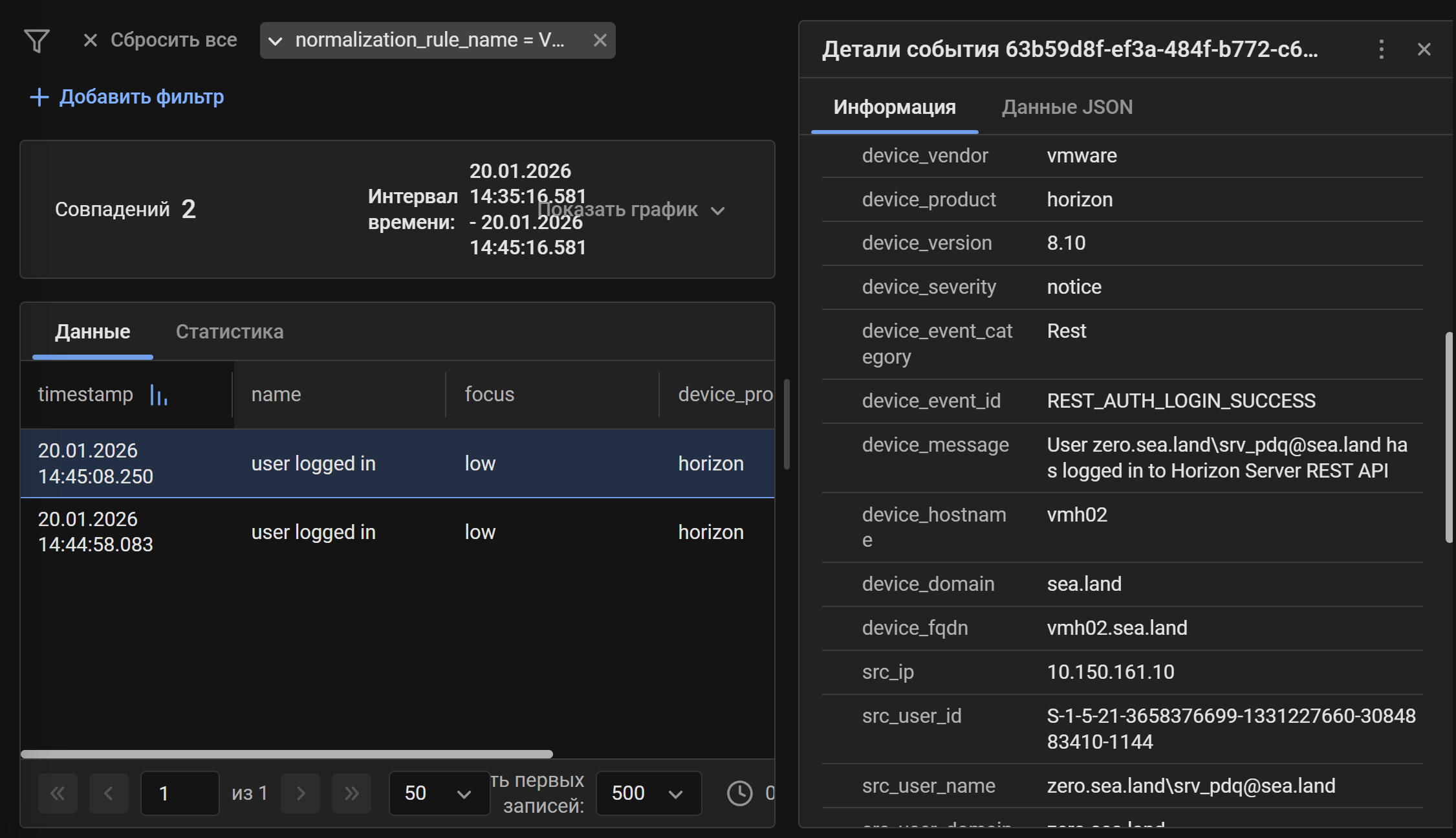Click the X beside Сбросить все
1456x838 pixels.
point(90,39)
